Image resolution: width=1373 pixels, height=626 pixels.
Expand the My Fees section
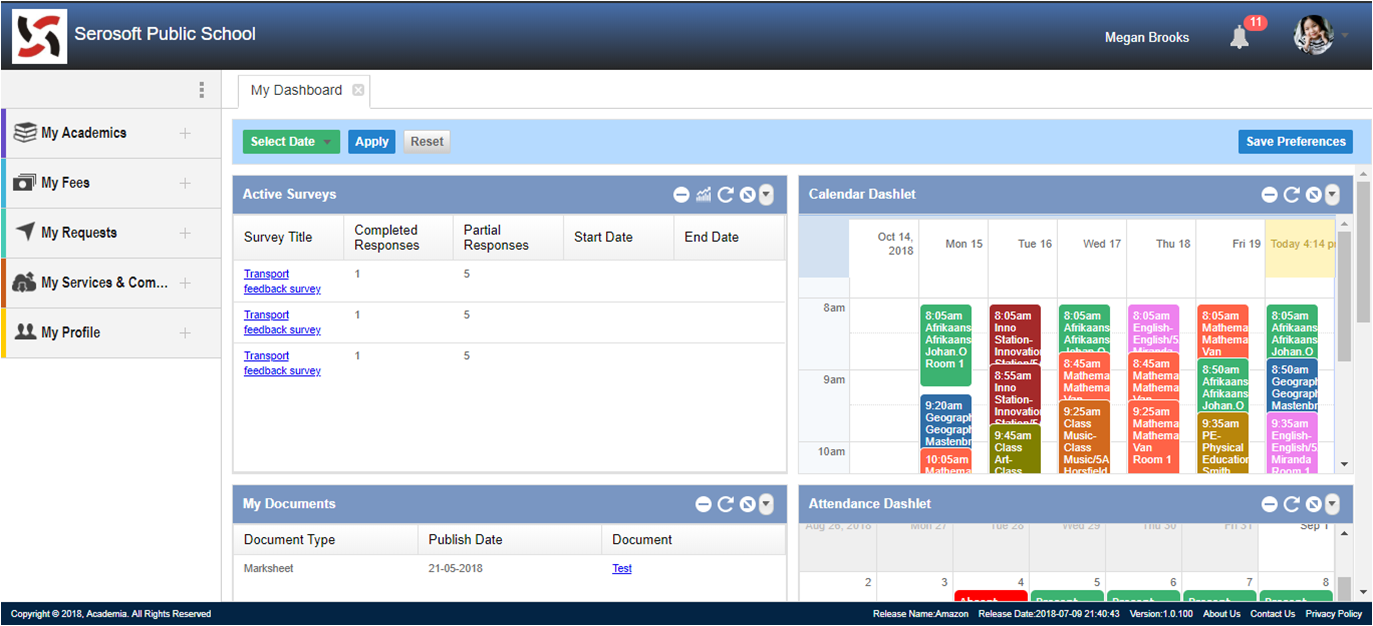[185, 183]
